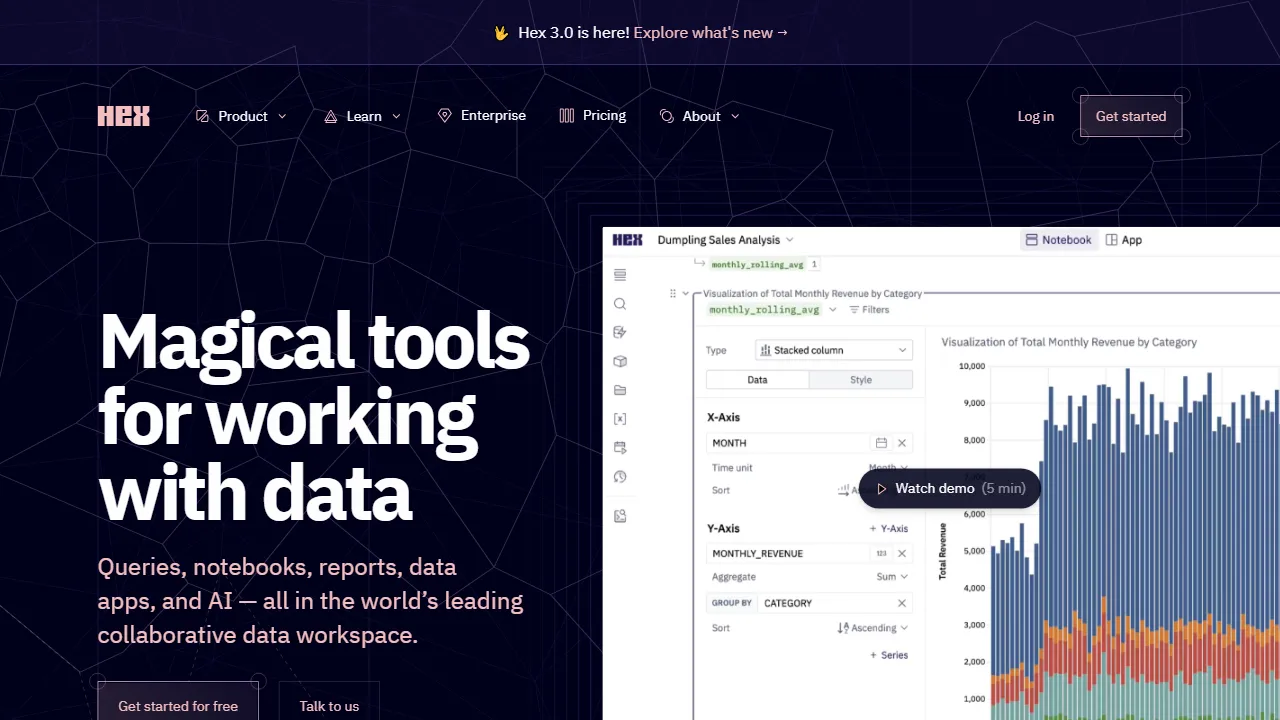Click the Filters lines icon

click(x=854, y=310)
